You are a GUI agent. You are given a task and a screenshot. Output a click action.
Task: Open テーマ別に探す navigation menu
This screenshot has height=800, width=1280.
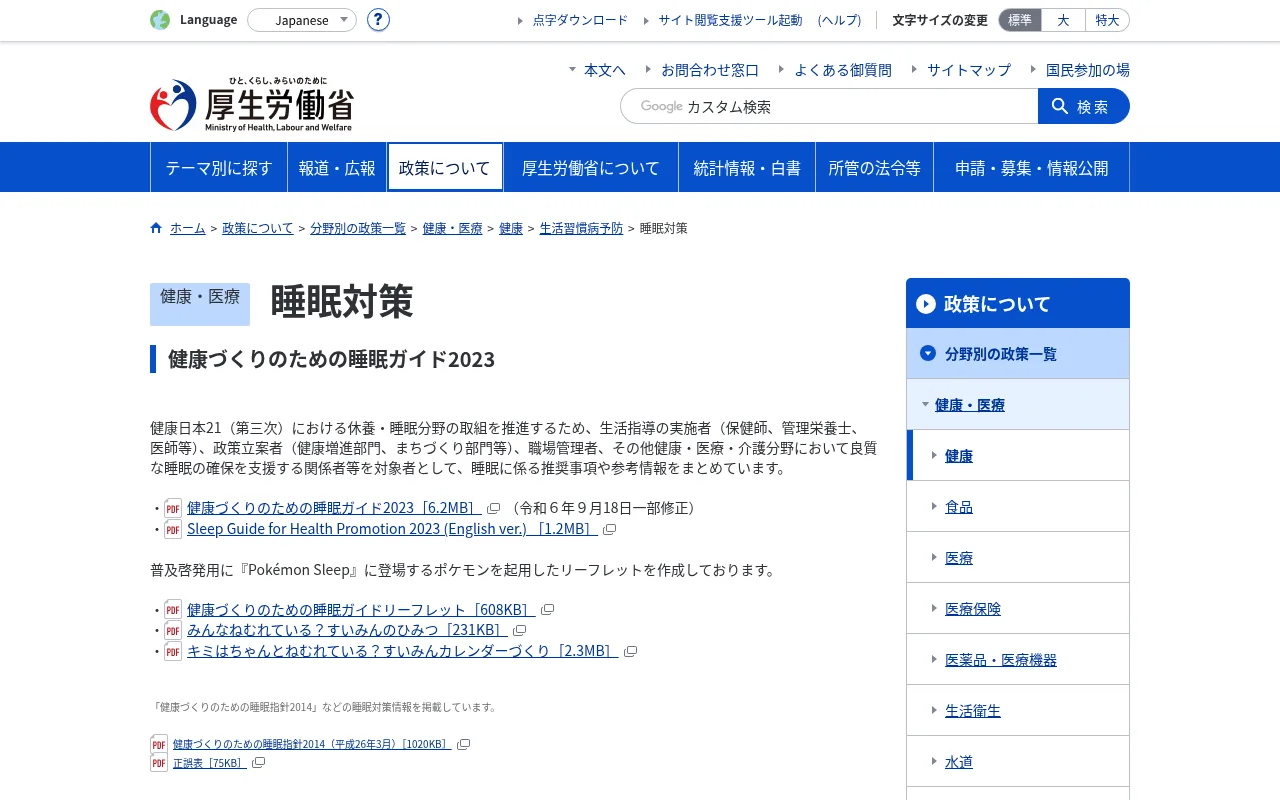click(x=219, y=167)
